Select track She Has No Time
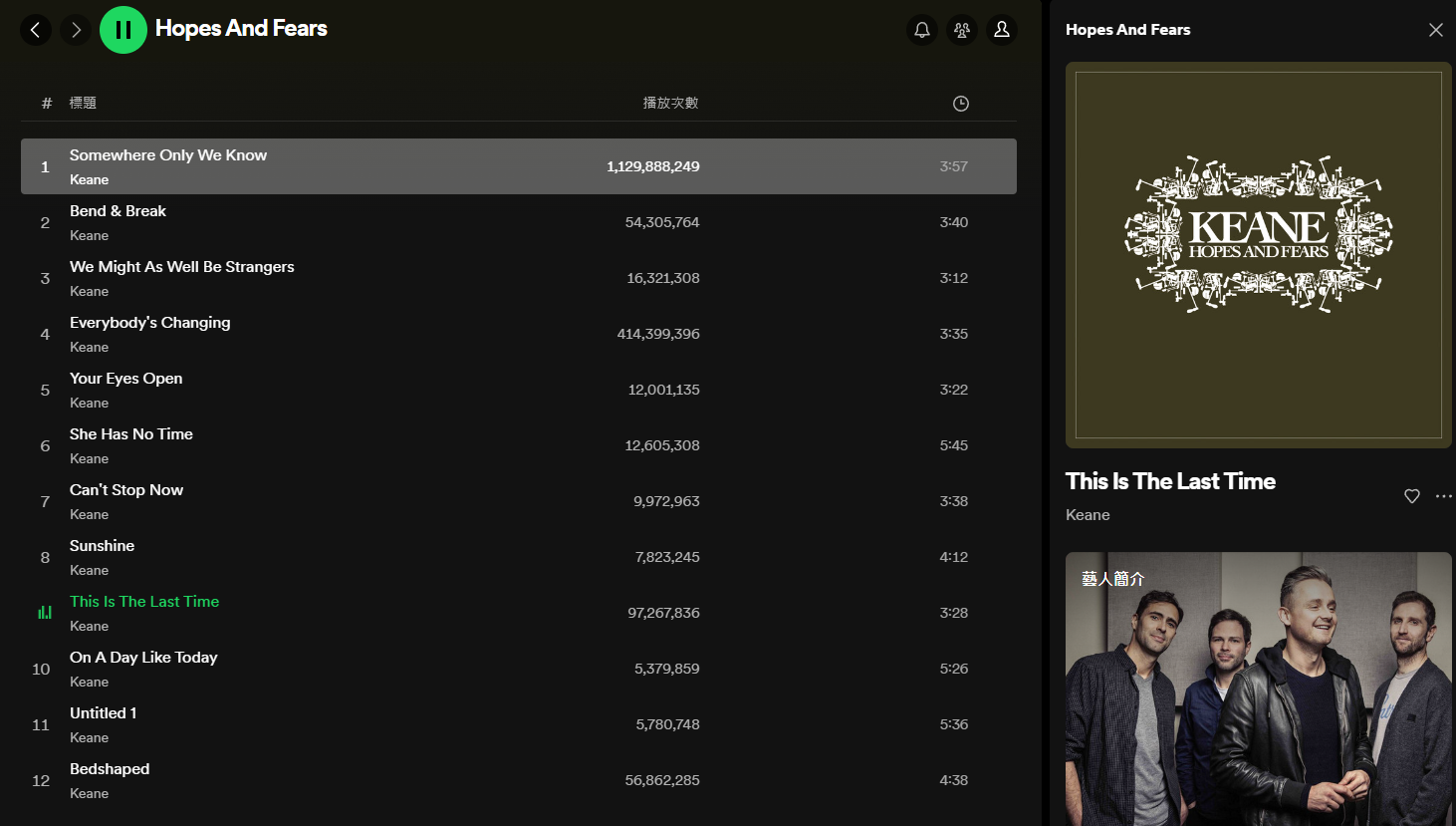The width and height of the screenshot is (1456, 826). [x=131, y=434]
